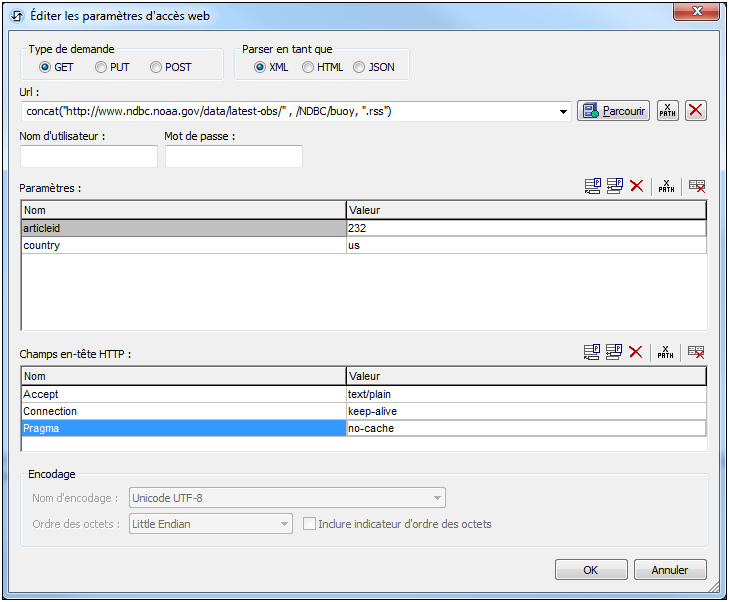Expand the Url dropdown list
Screen dimensions: 729x602
pos(565,111)
